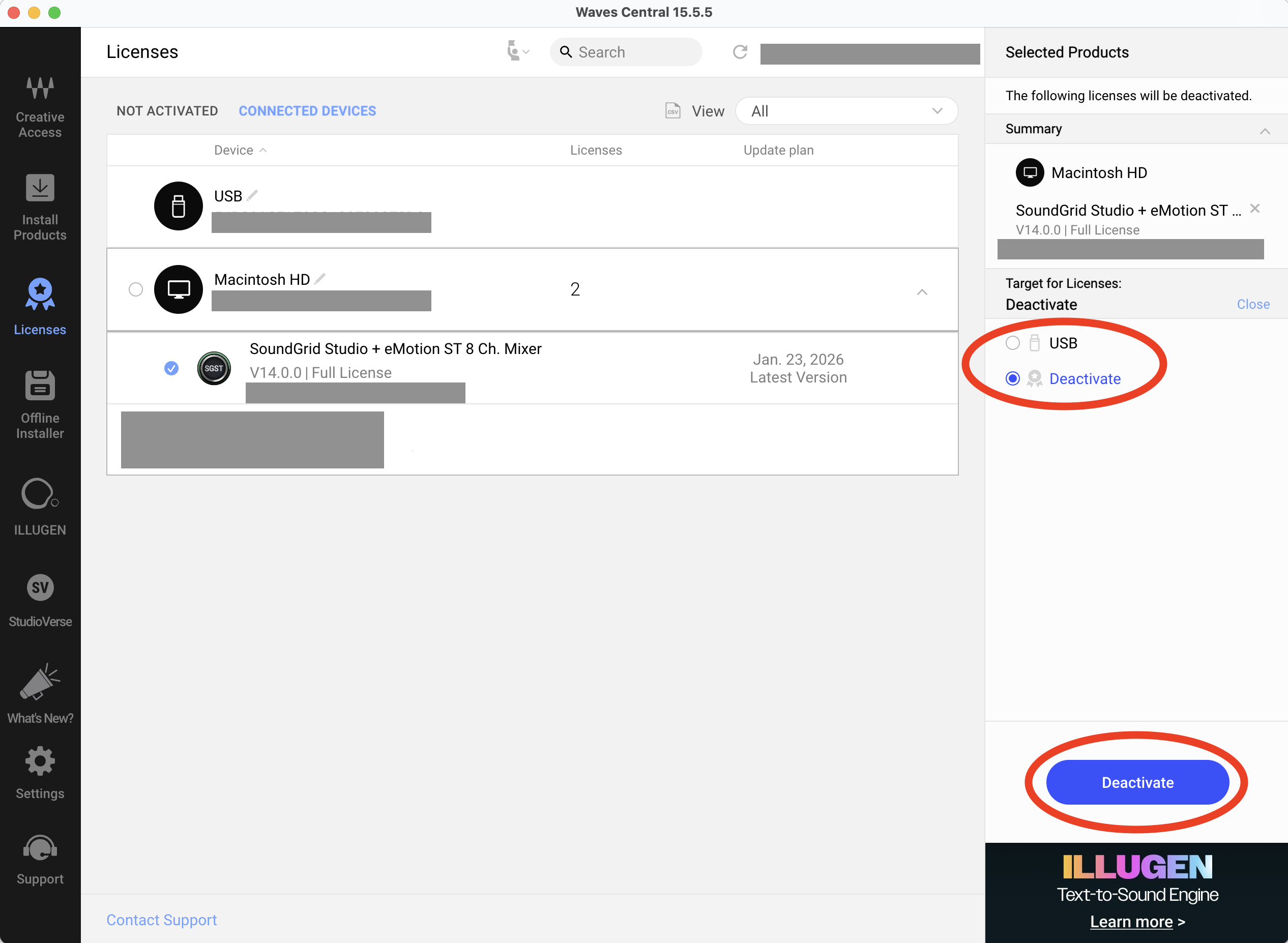Switch to the CONNECTED DEVICES tab
Image resolution: width=1288 pixels, height=943 pixels.
pyautogui.click(x=307, y=111)
